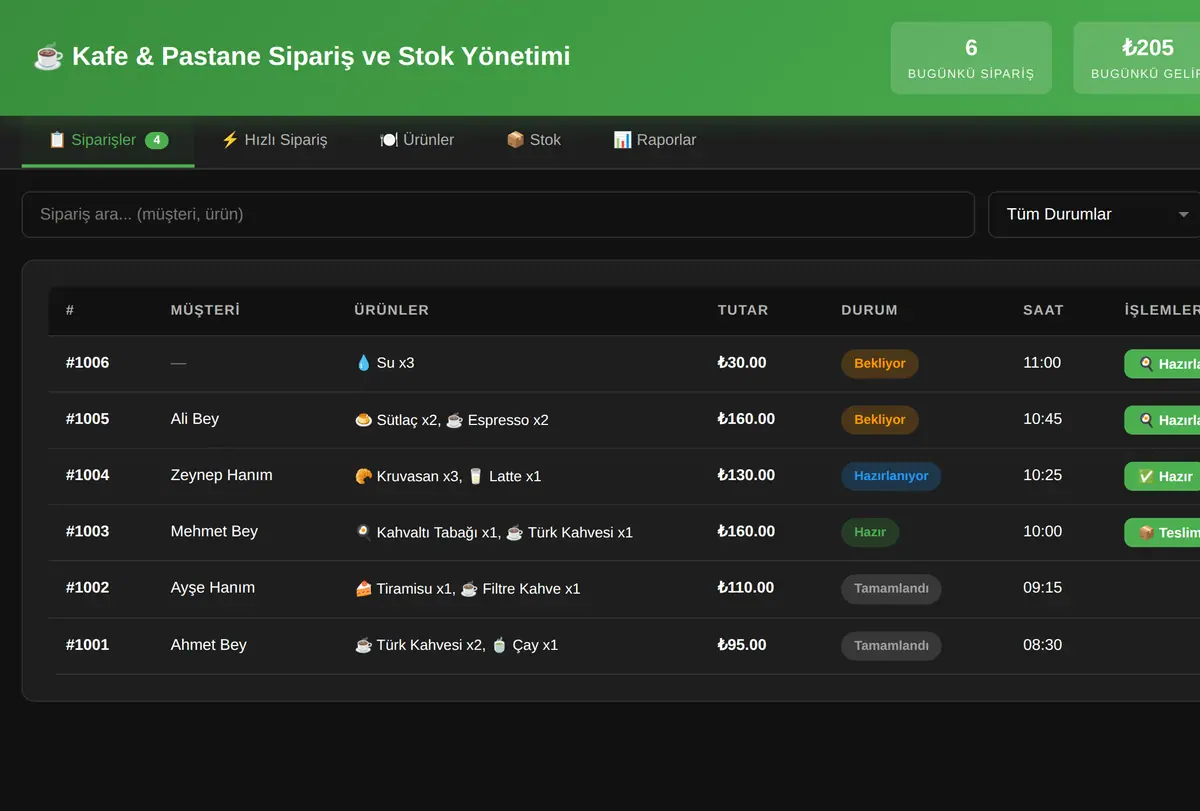Image resolution: width=1200 pixels, height=811 pixels.
Task: Click the cup icon beside Türk Kahvesi x2
Action: tap(363, 645)
